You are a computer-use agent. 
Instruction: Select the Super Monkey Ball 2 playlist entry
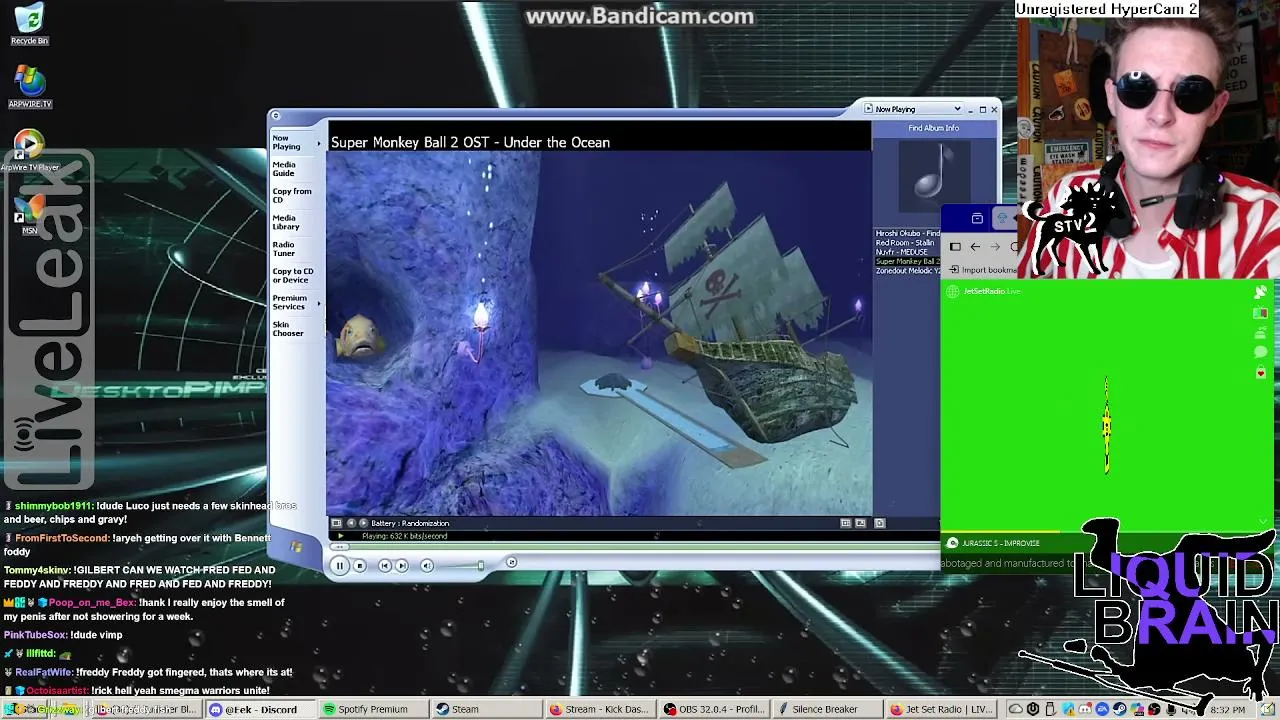click(x=907, y=262)
